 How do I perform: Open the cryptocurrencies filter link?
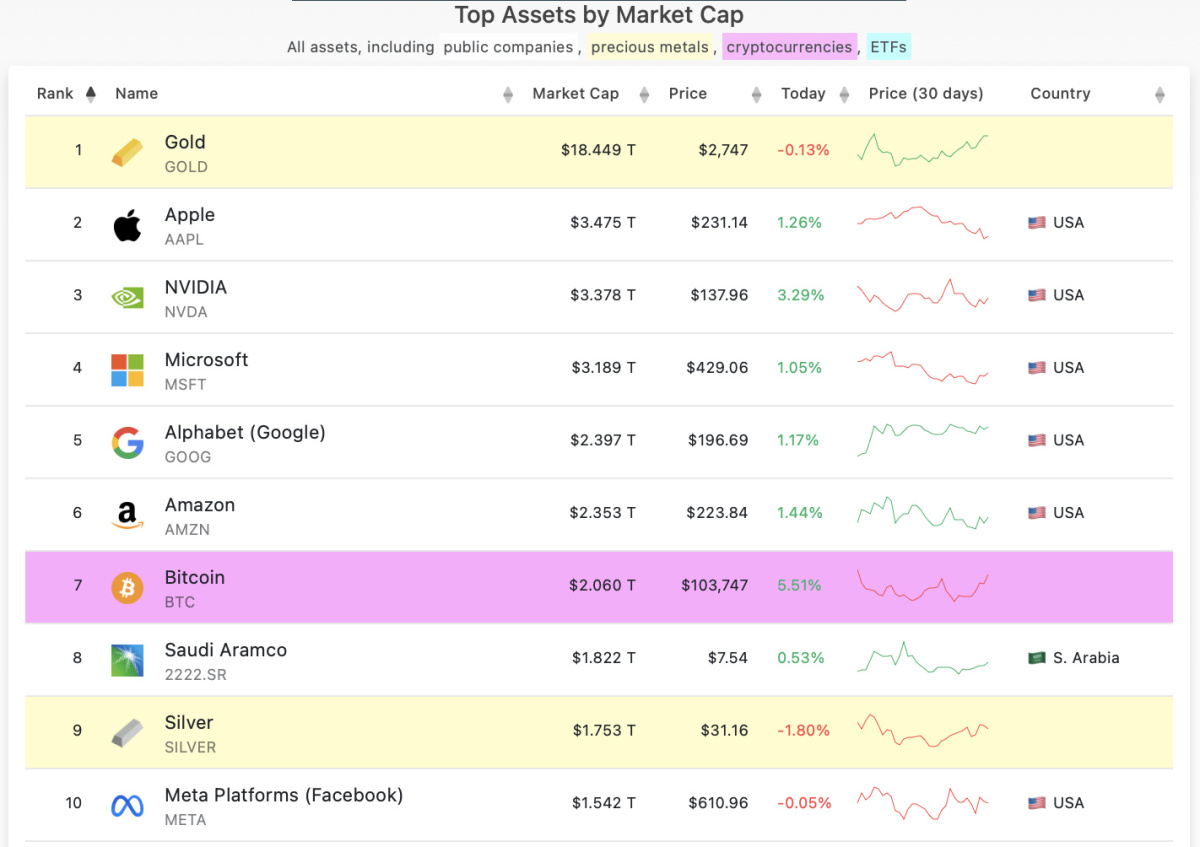pos(790,47)
